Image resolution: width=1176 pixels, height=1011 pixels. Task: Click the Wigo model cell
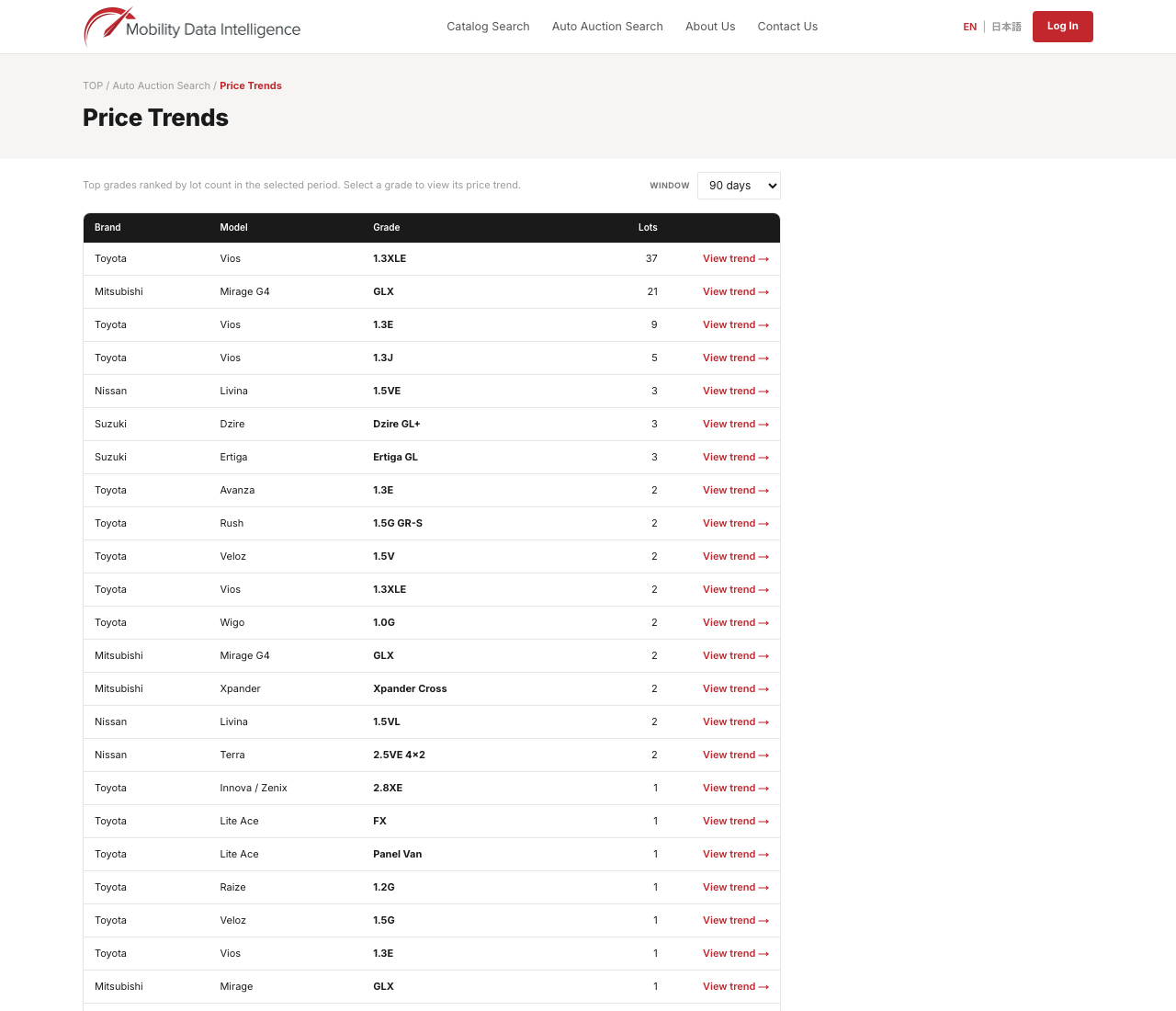tap(232, 623)
